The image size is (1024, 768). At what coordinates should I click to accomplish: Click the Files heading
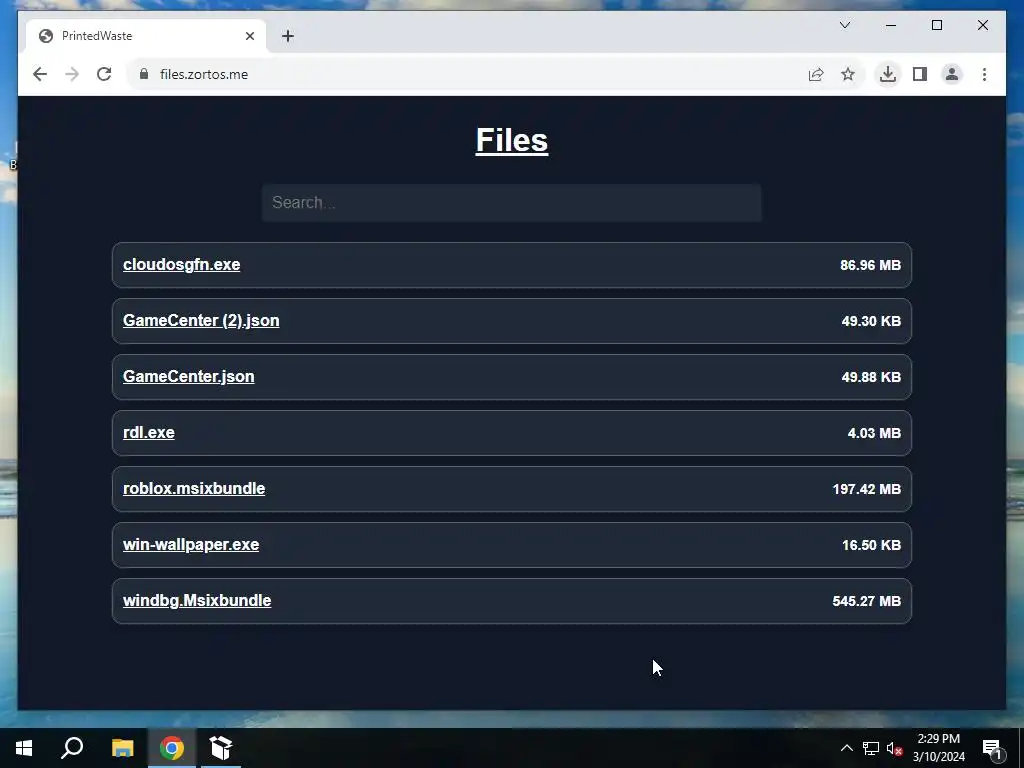coord(512,140)
